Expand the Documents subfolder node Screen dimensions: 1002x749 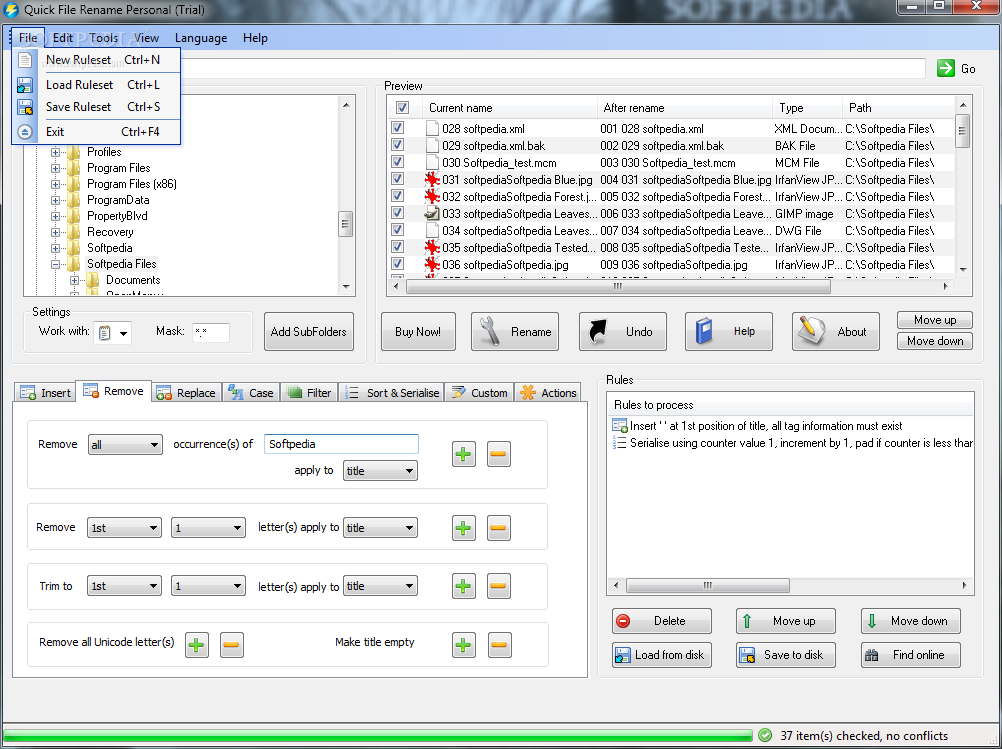(74, 280)
